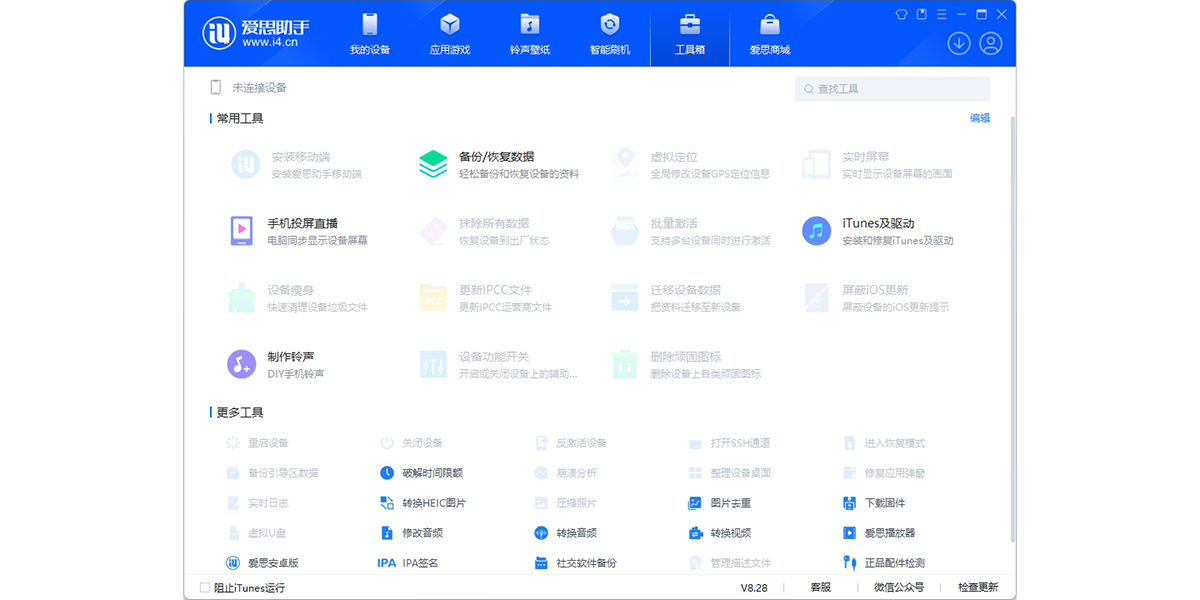Viewport: 1200px width, 600px height.
Task: Go to the 铃声壁纸 tab
Action: point(530,34)
